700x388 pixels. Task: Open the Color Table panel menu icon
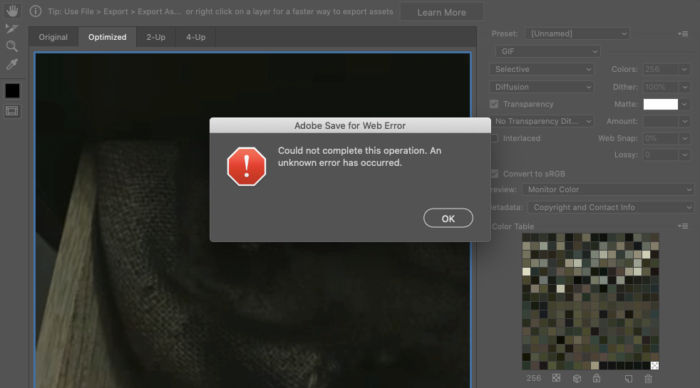click(683, 226)
